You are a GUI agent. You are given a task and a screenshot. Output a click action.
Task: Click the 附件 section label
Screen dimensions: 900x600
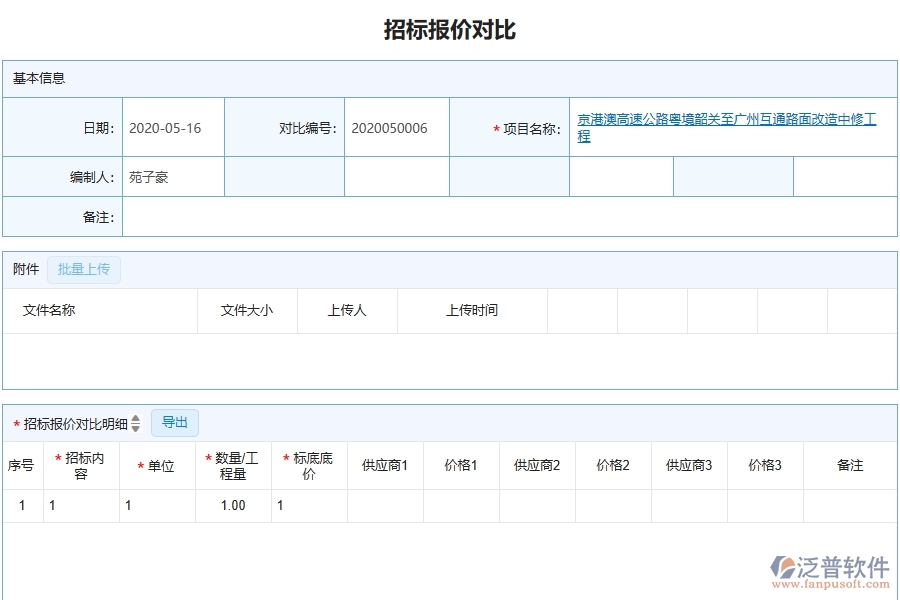click(x=24, y=269)
